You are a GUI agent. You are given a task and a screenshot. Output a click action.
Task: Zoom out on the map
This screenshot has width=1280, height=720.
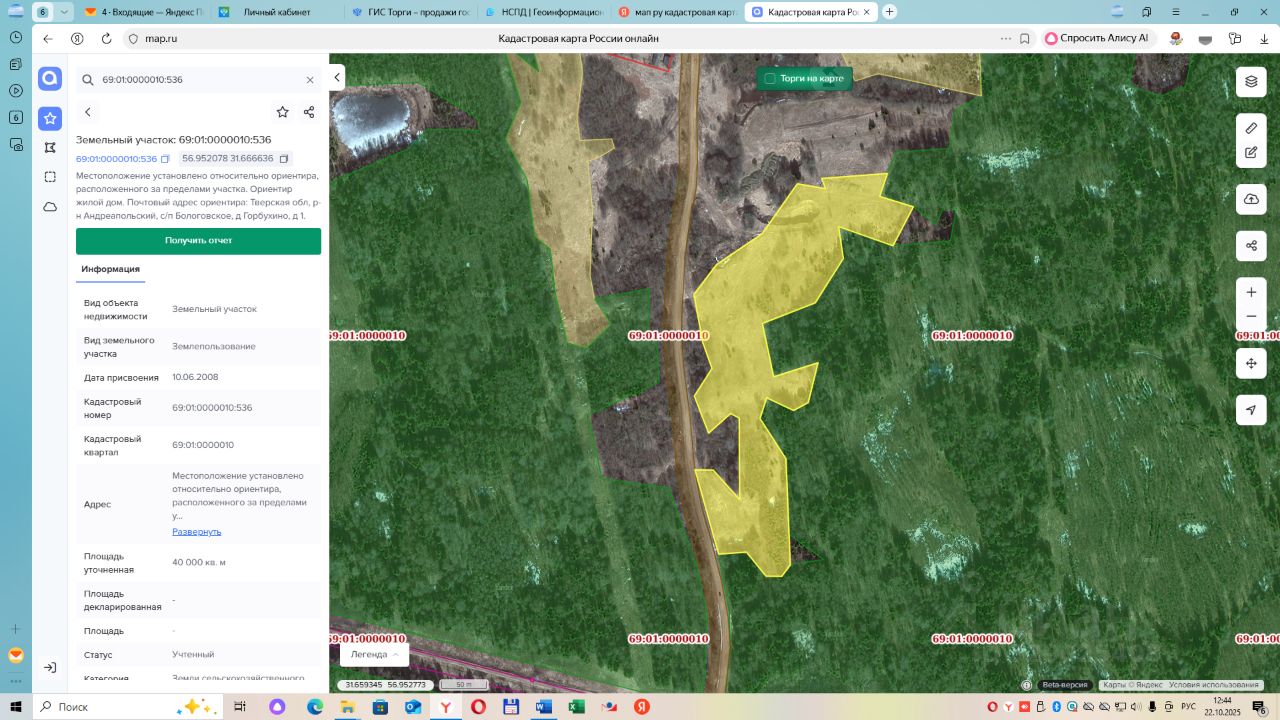click(1251, 317)
